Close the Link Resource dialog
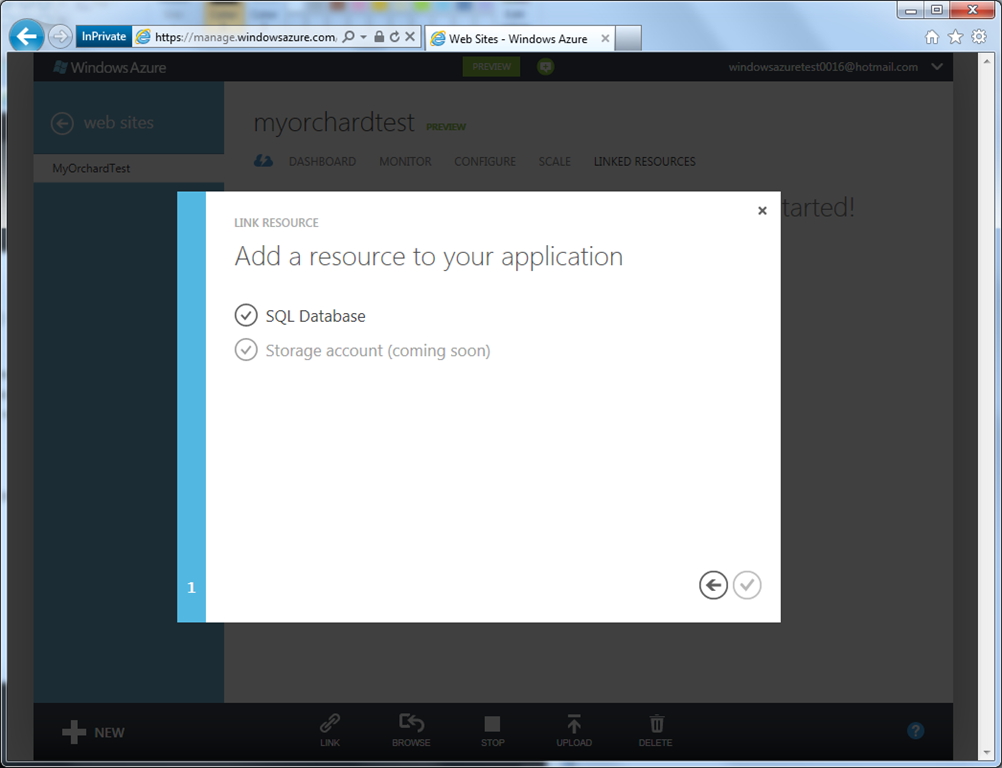The width and height of the screenshot is (1002, 768). point(762,211)
